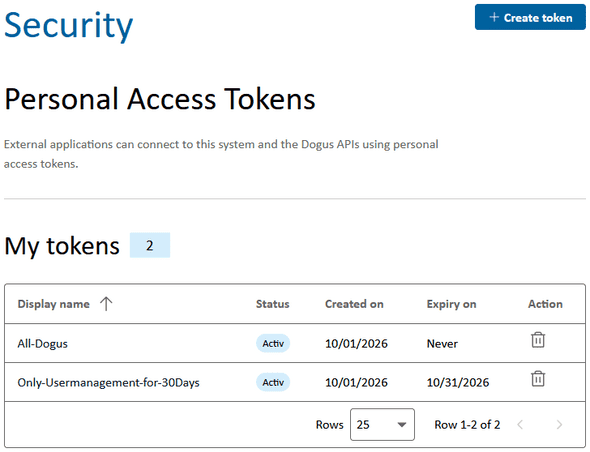Click the Created on column header
This screenshot has width=590, height=452.
pos(354,304)
